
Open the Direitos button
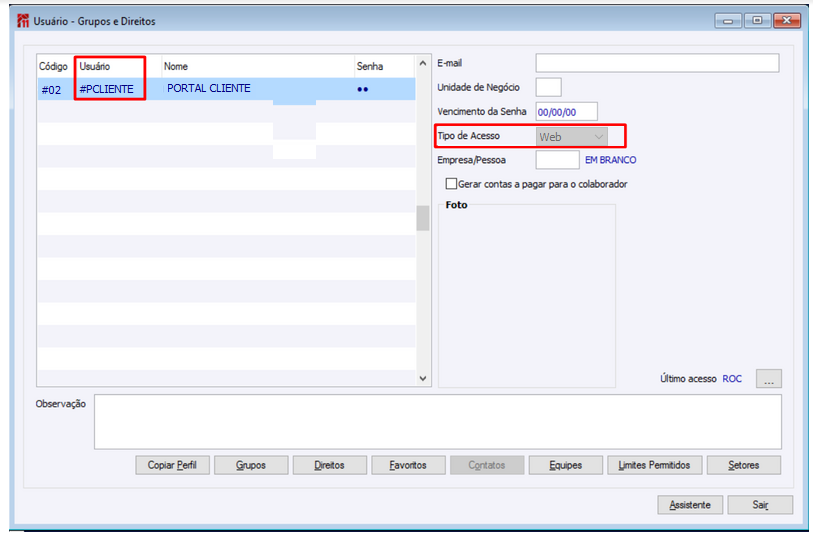329,465
